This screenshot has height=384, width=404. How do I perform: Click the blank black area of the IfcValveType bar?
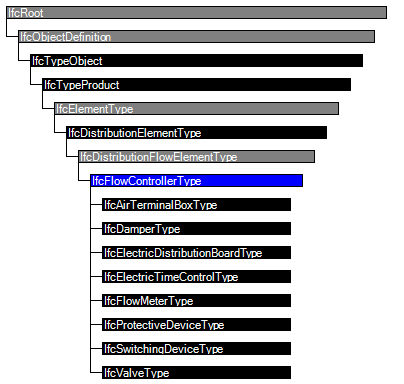click(230, 373)
